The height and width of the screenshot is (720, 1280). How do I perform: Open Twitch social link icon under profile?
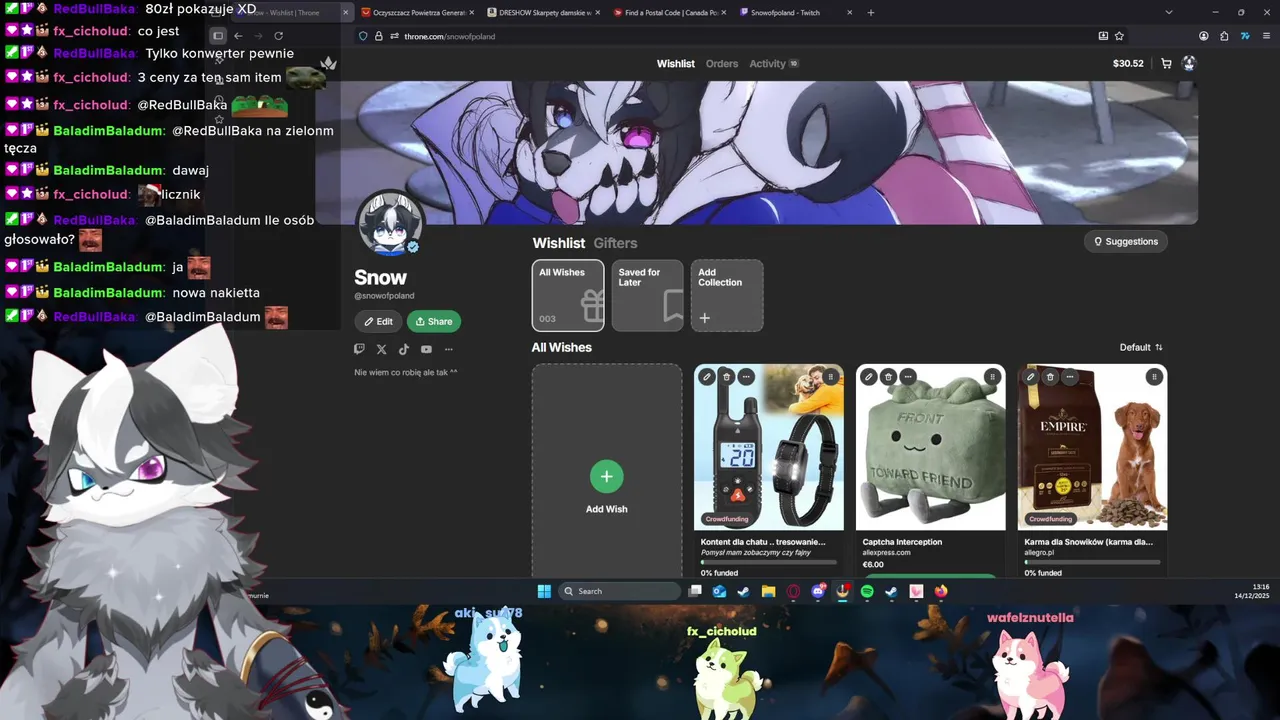tap(360, 349)
